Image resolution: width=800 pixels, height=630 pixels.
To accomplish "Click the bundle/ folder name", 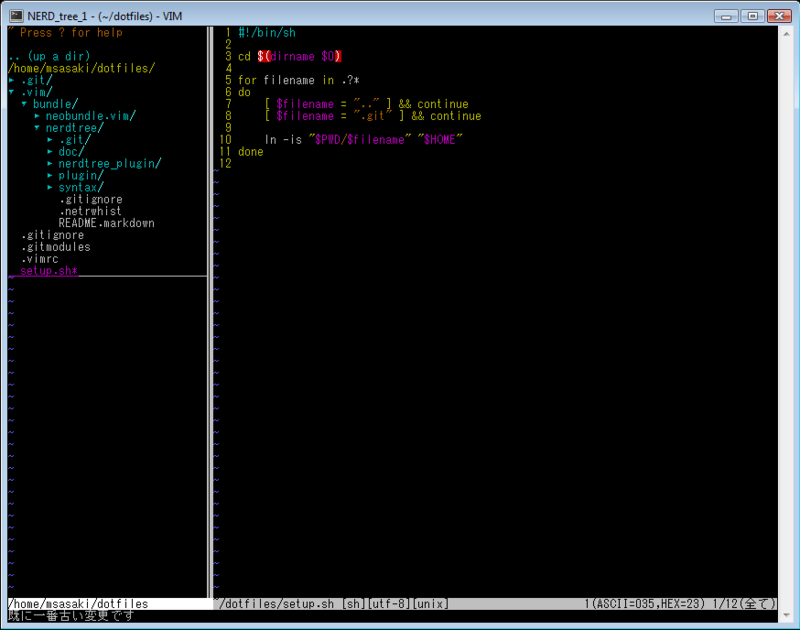I will tap(55, 104).
